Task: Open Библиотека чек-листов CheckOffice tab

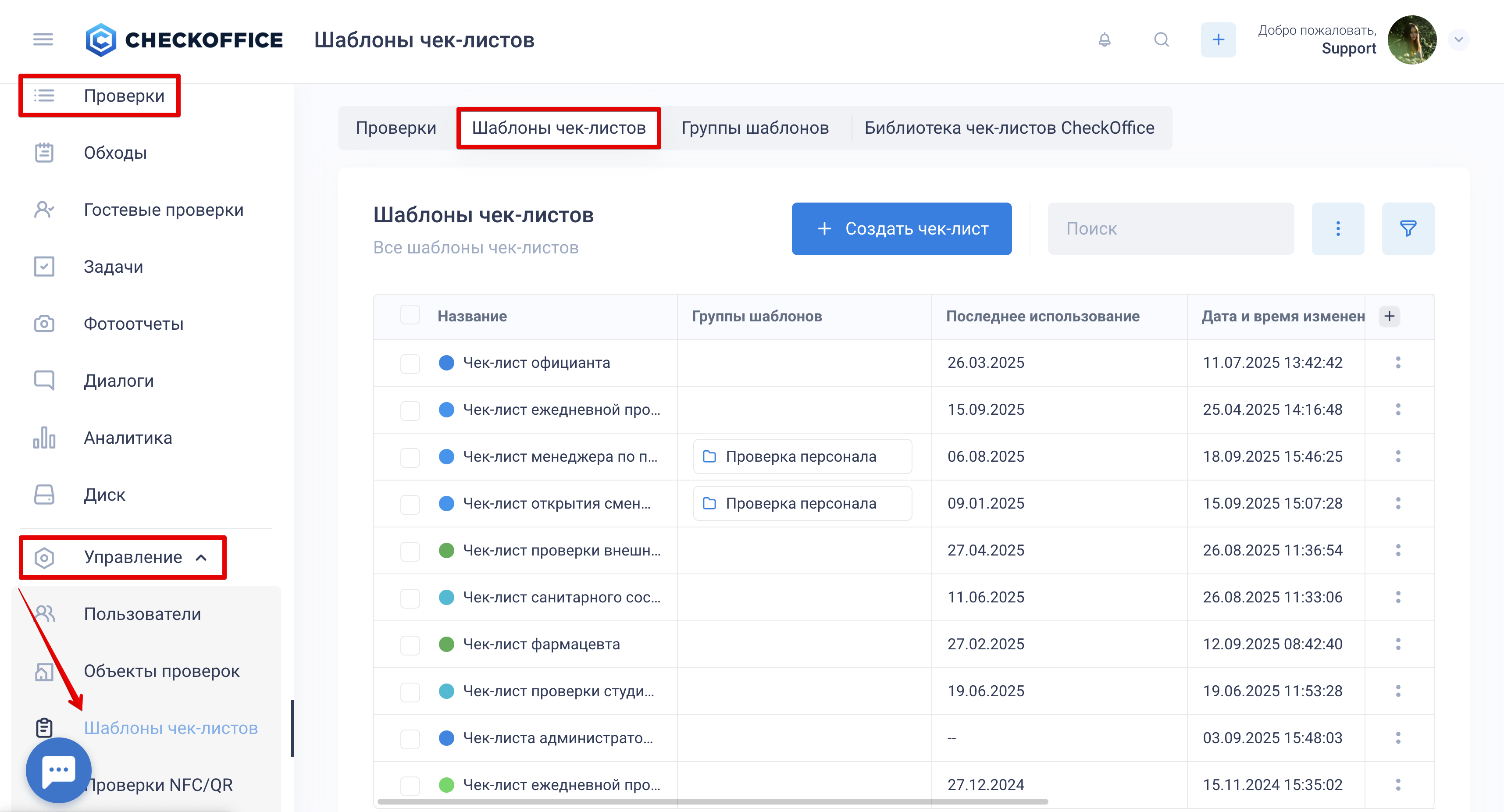Action: tap(1009, 128)
